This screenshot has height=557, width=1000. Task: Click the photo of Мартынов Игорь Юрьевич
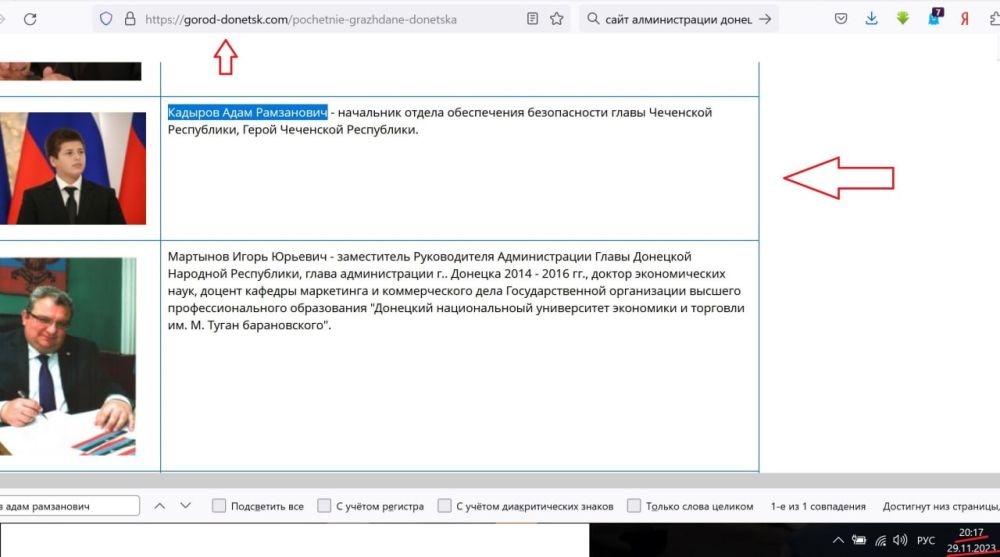click(70, 356)
